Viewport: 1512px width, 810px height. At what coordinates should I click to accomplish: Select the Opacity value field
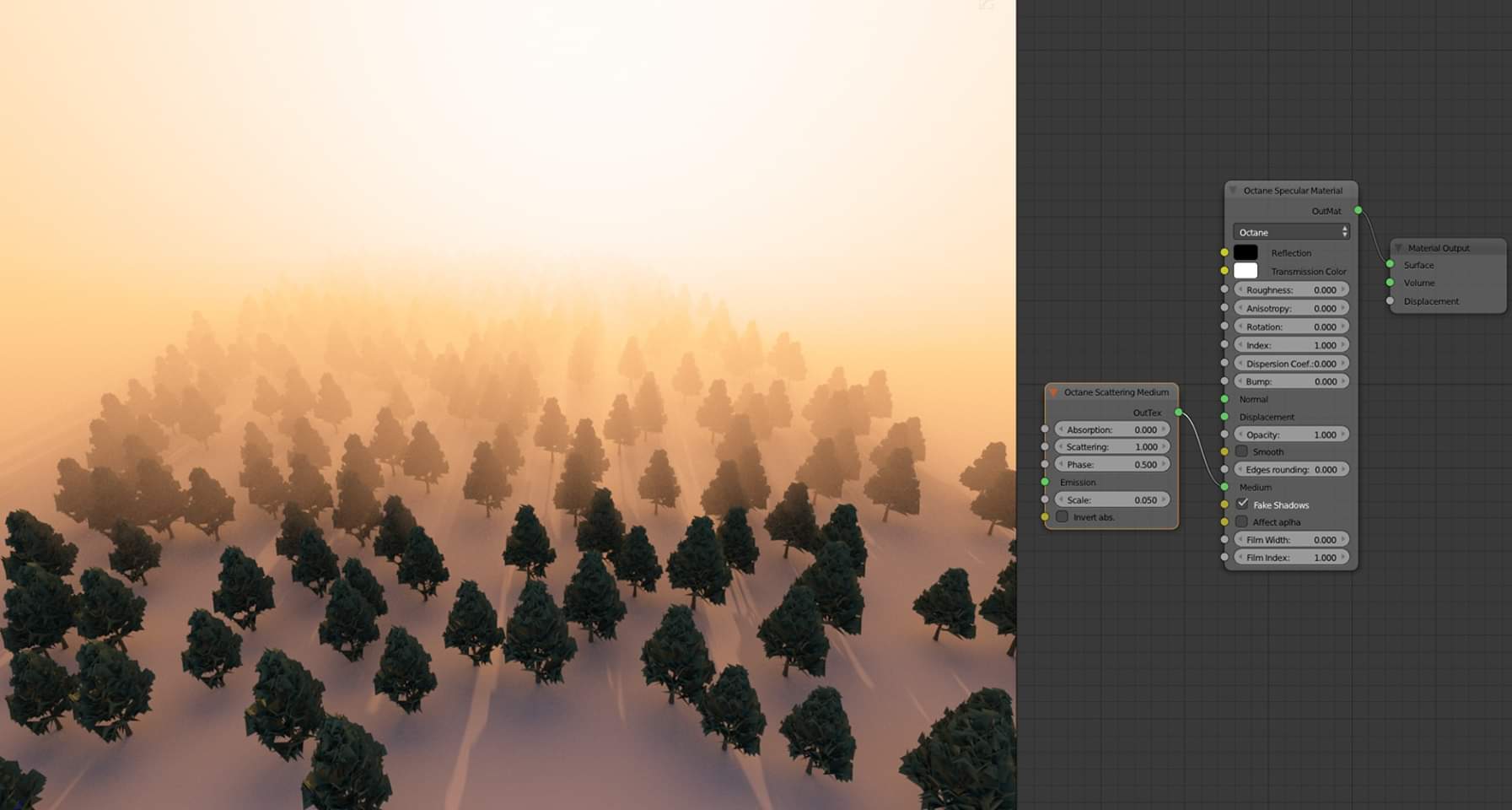pyautogui.click(x=1291, y=435)
